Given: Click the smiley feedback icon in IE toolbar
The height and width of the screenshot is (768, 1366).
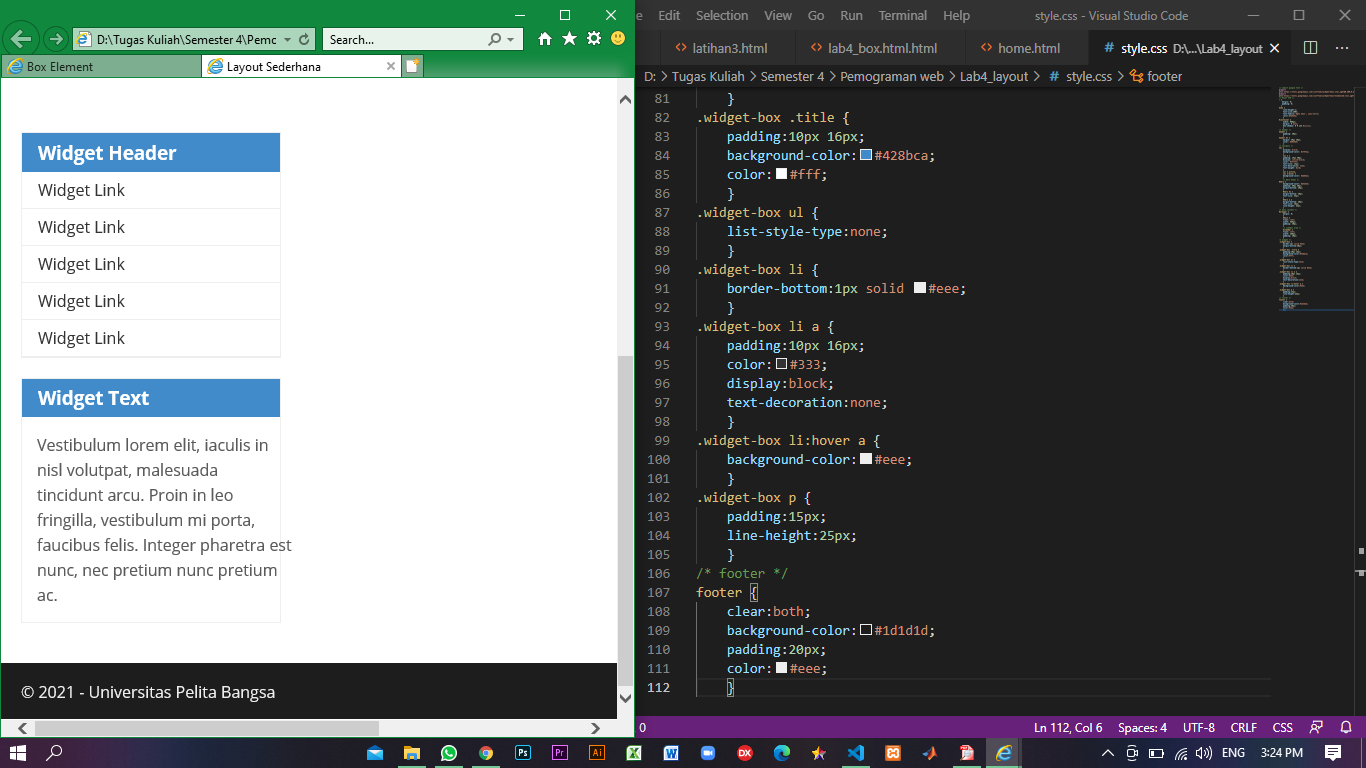Looking at the screenshot, I should [617, 38].
